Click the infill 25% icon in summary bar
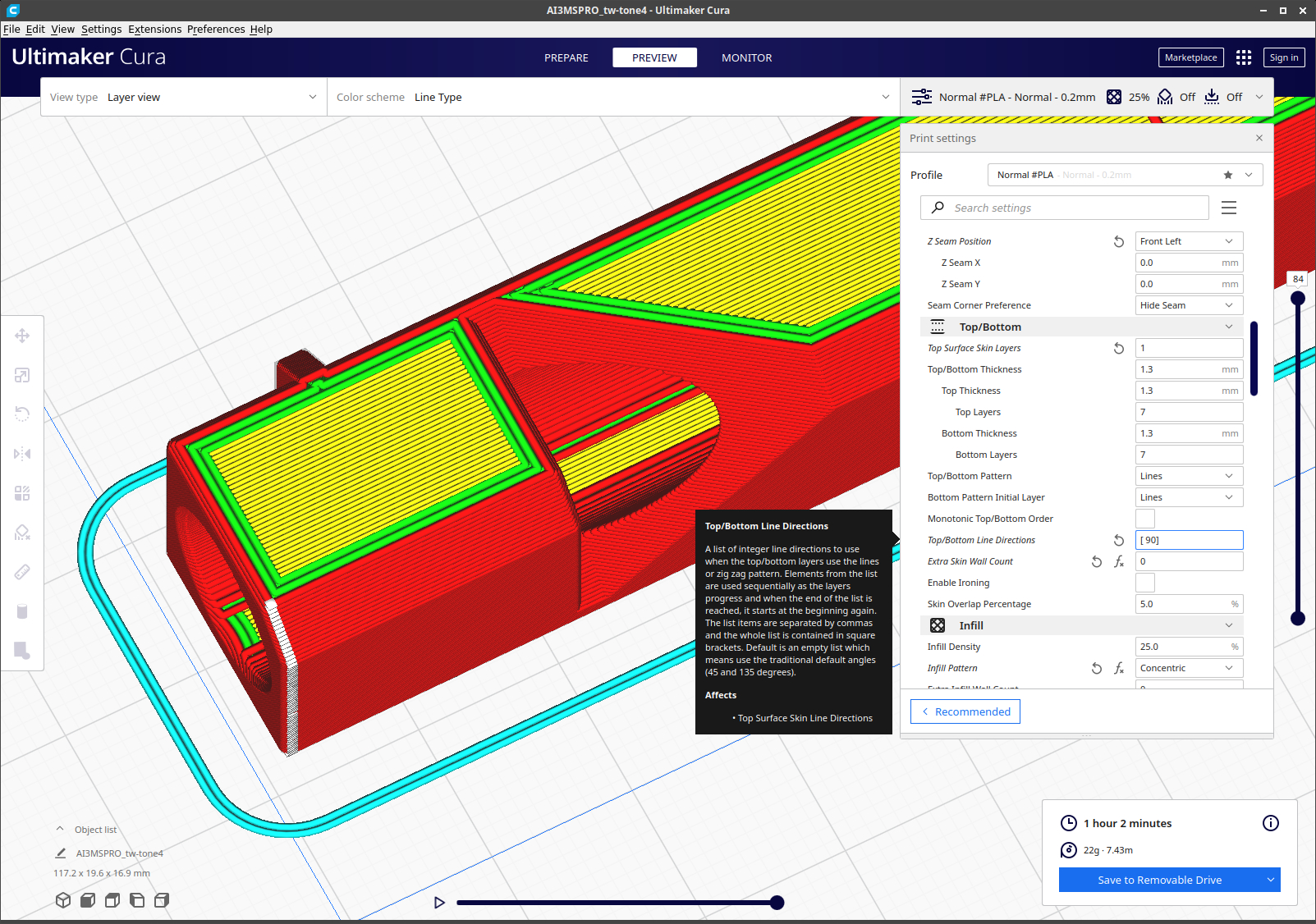The height and width of the screenshot is (924, 1316). [x=1114, y=97]
